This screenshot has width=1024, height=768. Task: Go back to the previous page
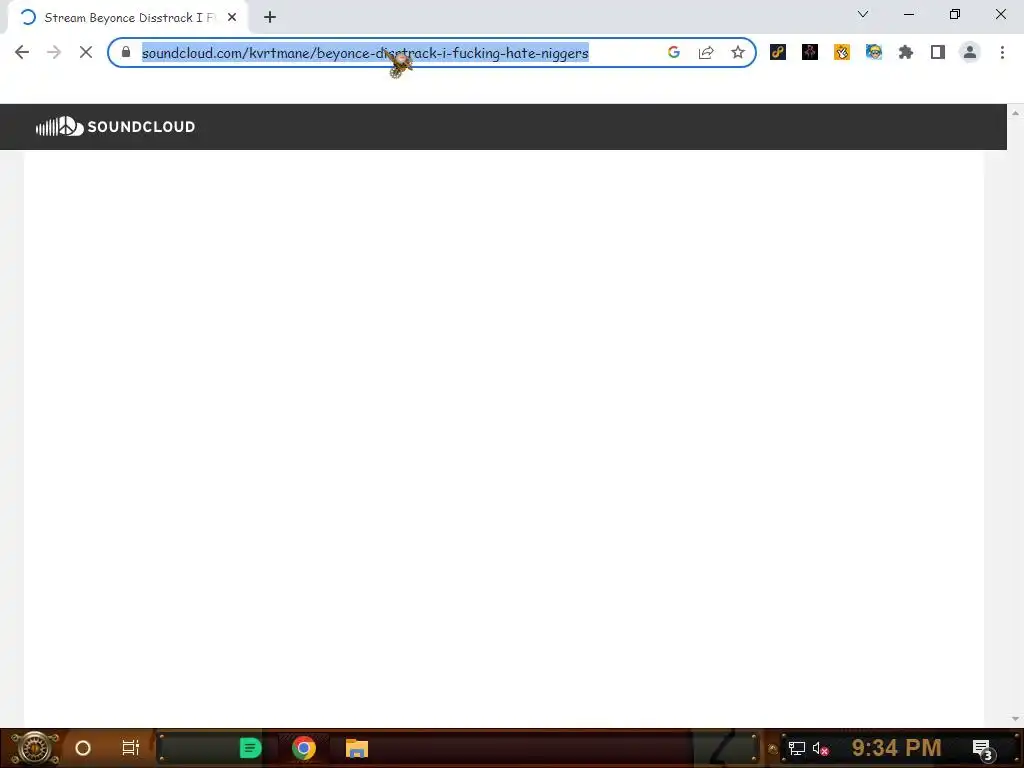click(x=22, y=52)
